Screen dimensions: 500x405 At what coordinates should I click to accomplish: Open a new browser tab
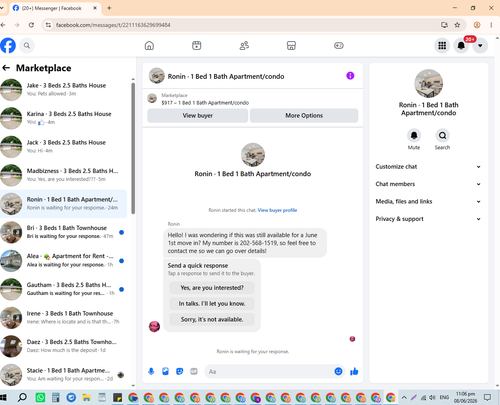109,8
